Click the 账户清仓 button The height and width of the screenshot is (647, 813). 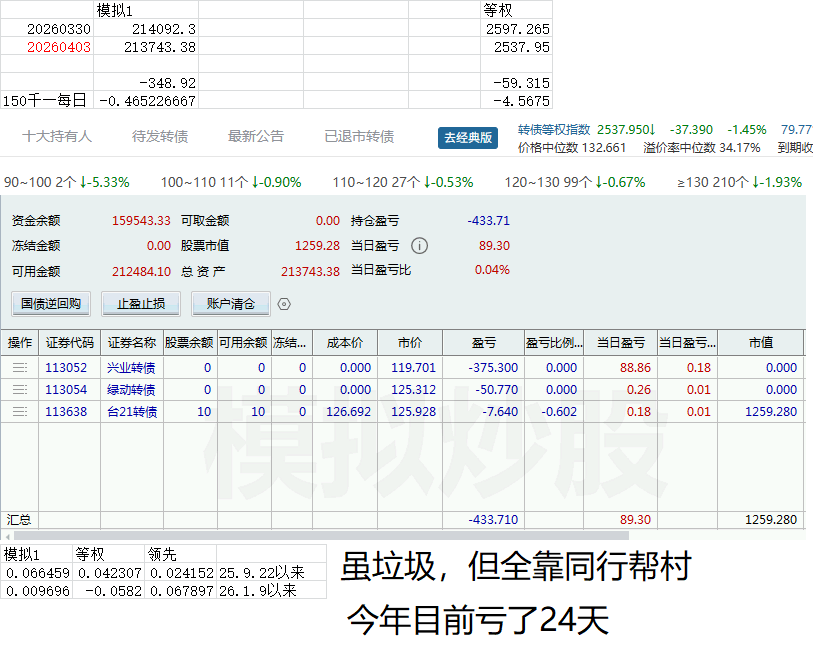coord(231,304)
